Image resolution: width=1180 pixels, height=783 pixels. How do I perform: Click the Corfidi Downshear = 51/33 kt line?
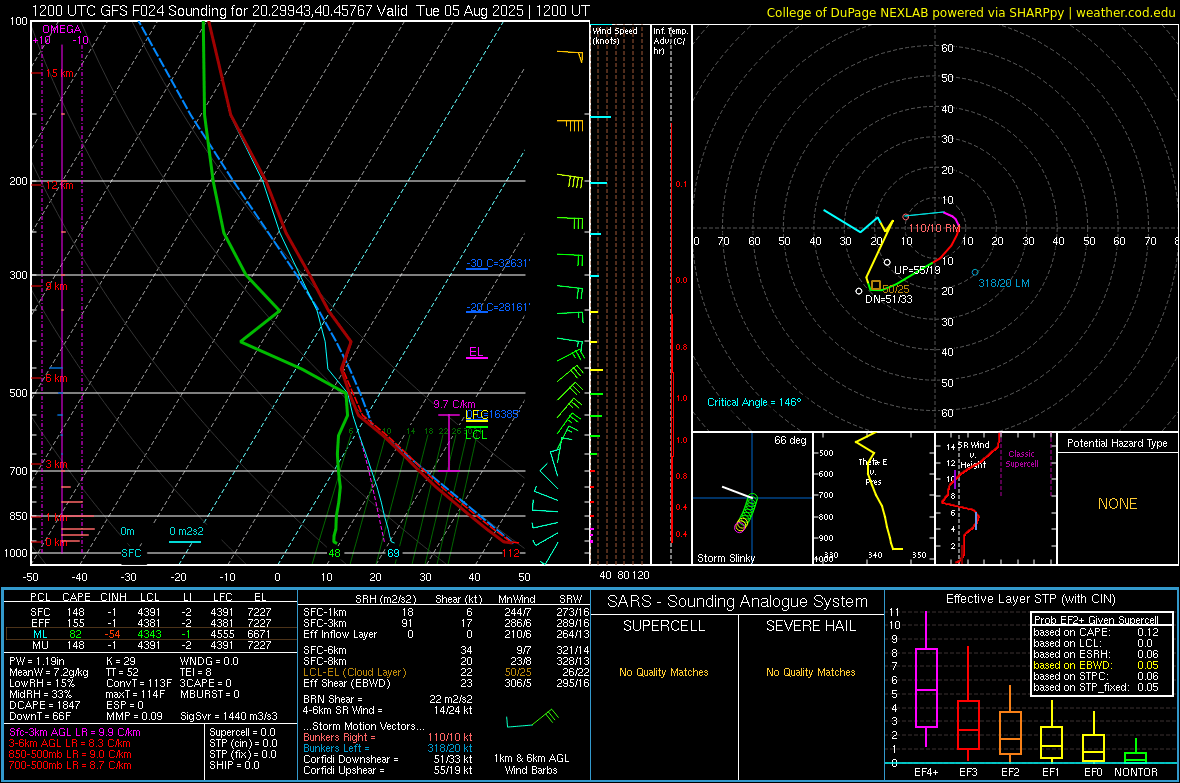pyautogui.click(x=387, y=759)
